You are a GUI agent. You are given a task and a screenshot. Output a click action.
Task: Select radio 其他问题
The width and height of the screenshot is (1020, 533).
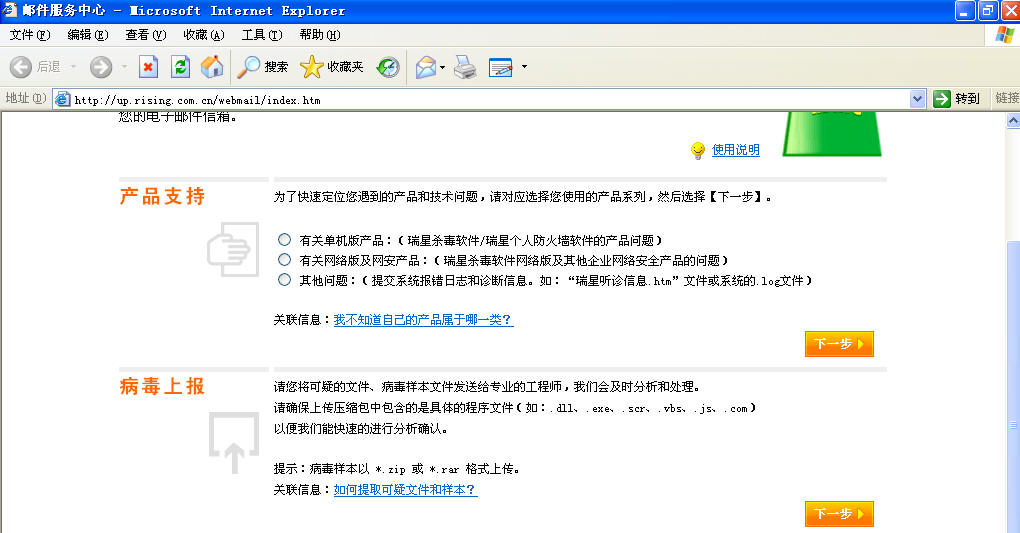(284, 280)
